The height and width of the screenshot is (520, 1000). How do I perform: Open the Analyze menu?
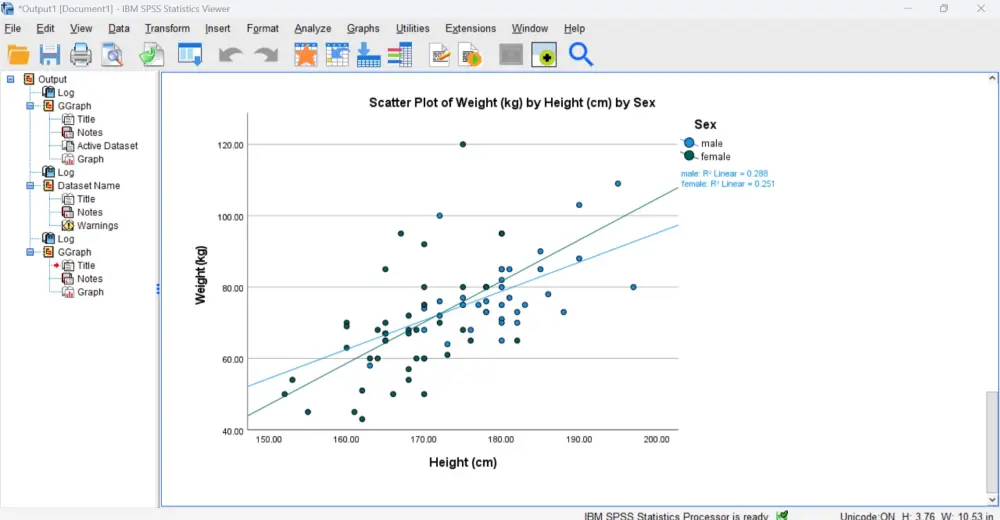click(312, 29)
